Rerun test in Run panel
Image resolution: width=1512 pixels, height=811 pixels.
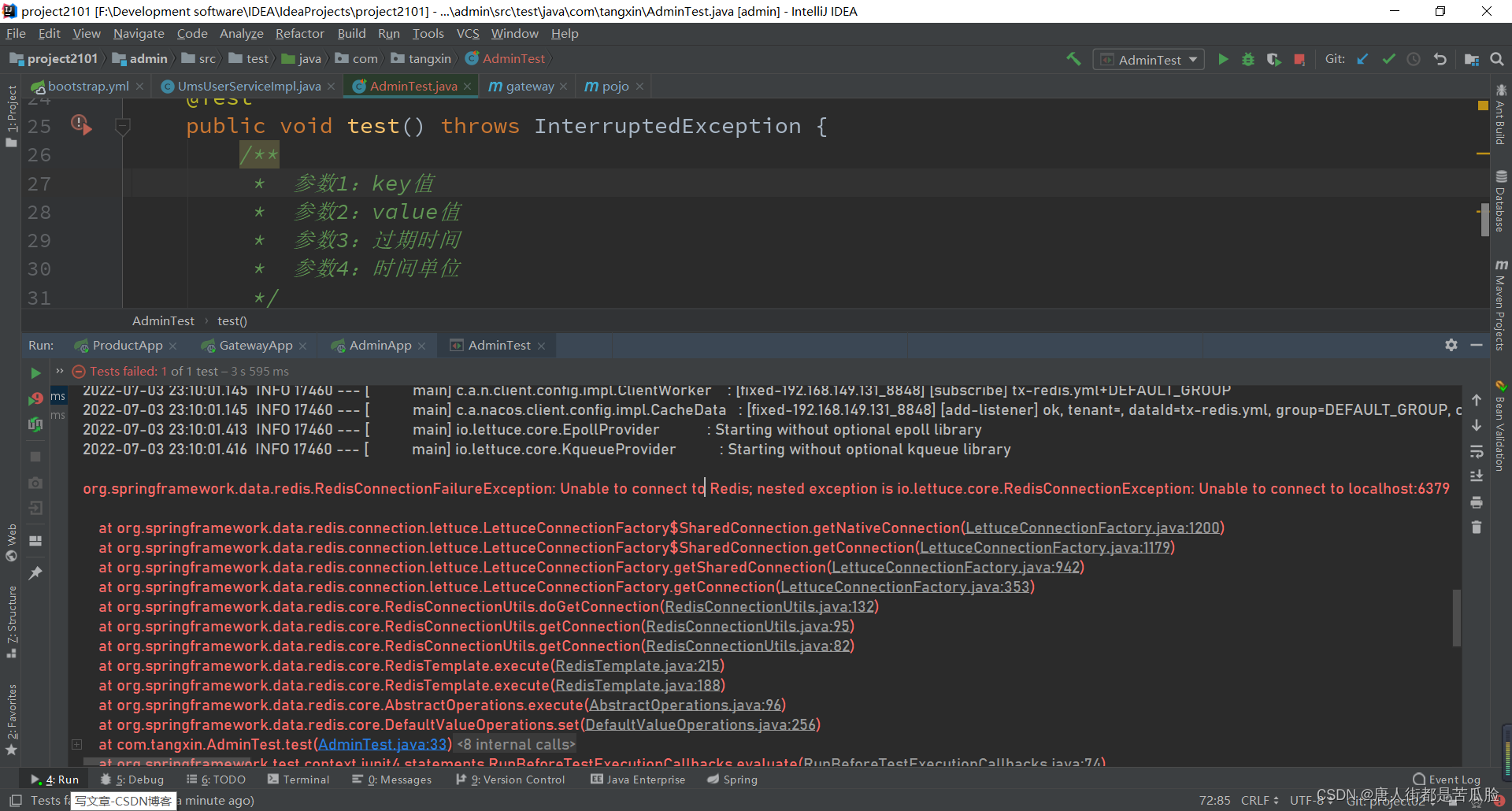tap(35, 372)
